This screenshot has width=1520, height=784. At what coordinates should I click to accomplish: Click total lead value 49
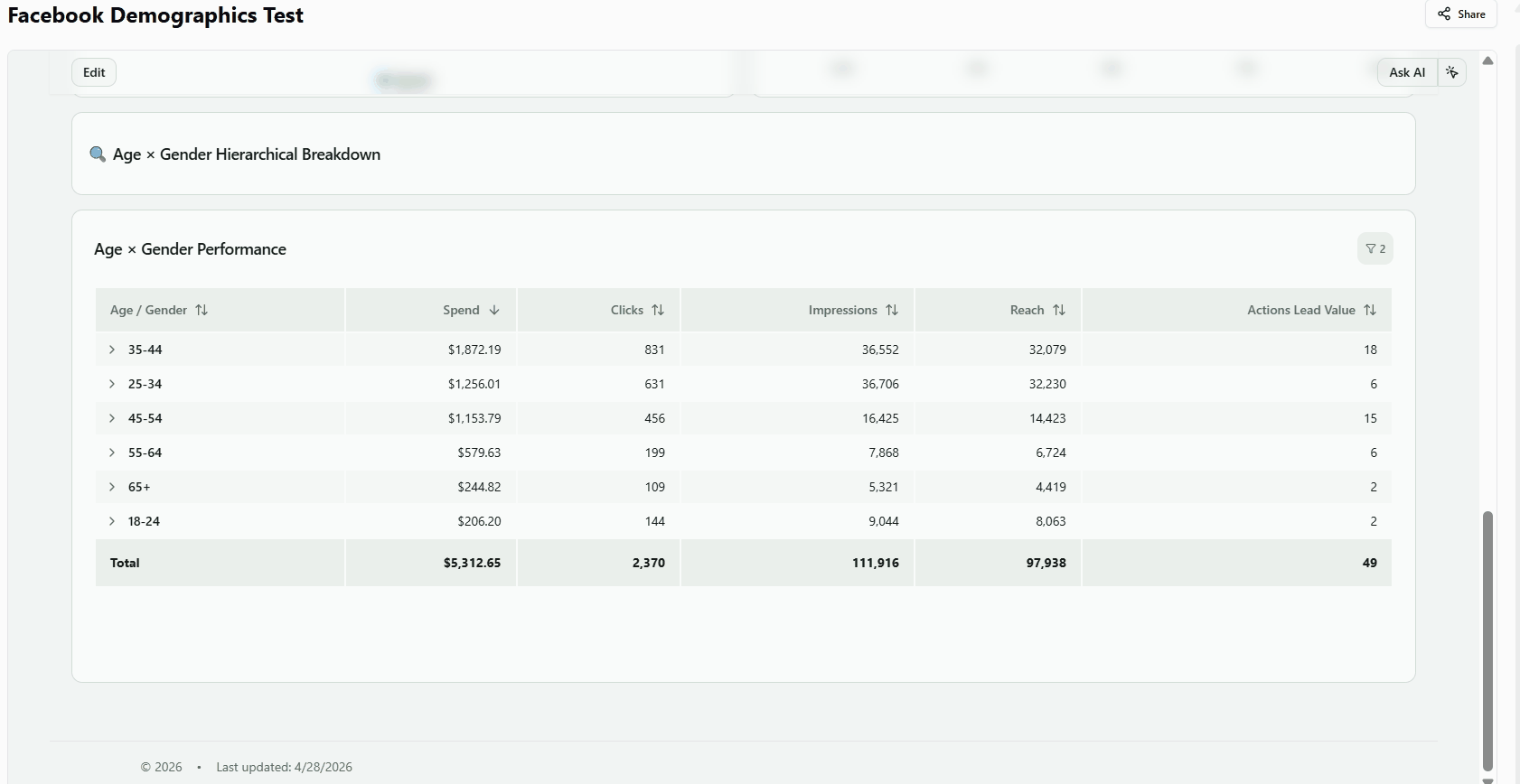(1370, 563)
